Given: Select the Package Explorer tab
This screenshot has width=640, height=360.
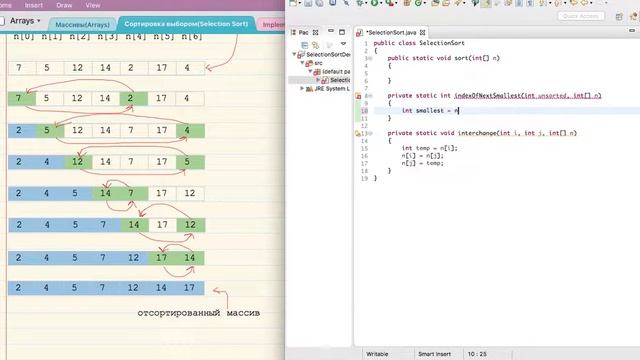Looking at the screenshot, I should 303,32.
